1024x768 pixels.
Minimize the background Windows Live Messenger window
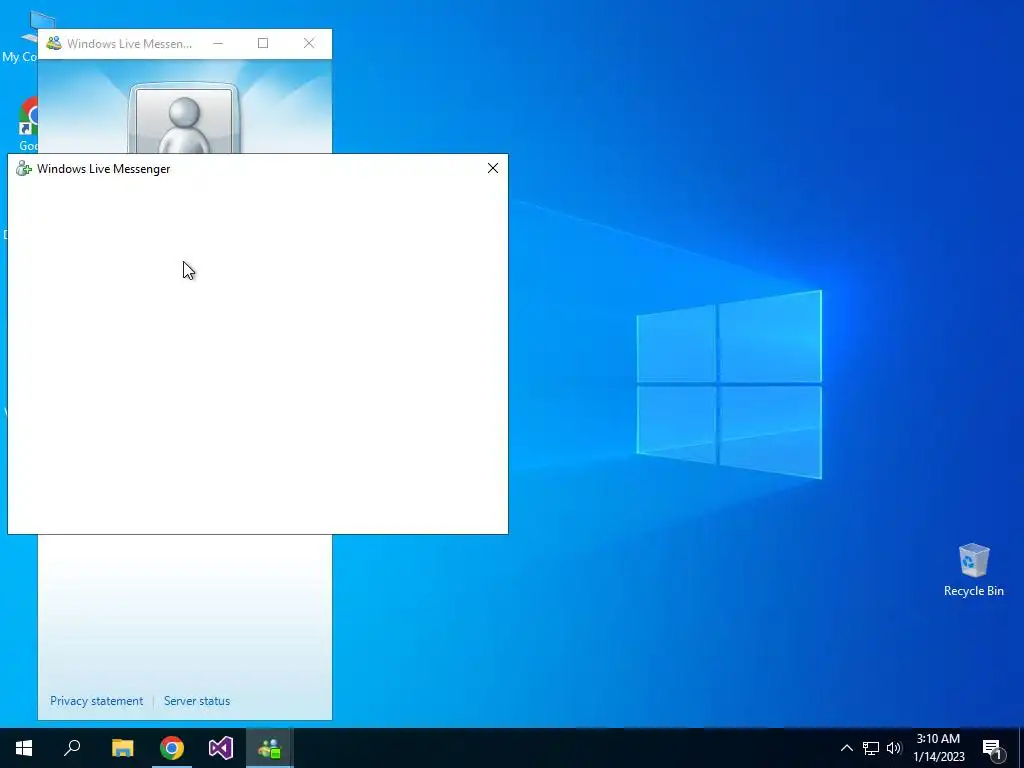(x=218, y=43)
